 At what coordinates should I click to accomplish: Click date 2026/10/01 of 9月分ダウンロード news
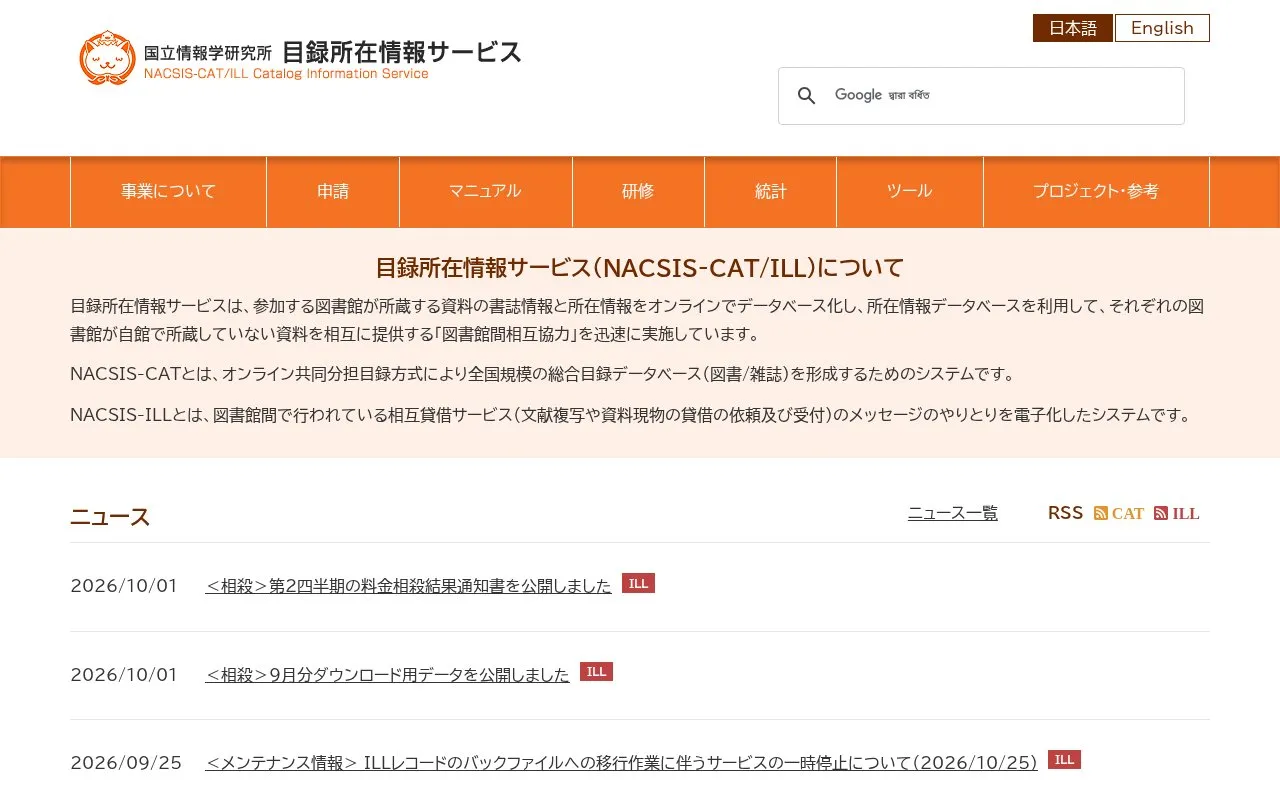124,675
